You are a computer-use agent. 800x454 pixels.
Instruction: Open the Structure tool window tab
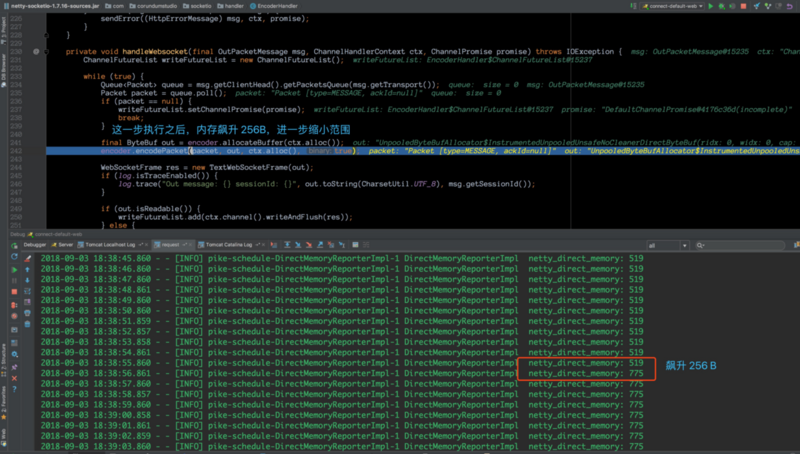click(4, 360)
